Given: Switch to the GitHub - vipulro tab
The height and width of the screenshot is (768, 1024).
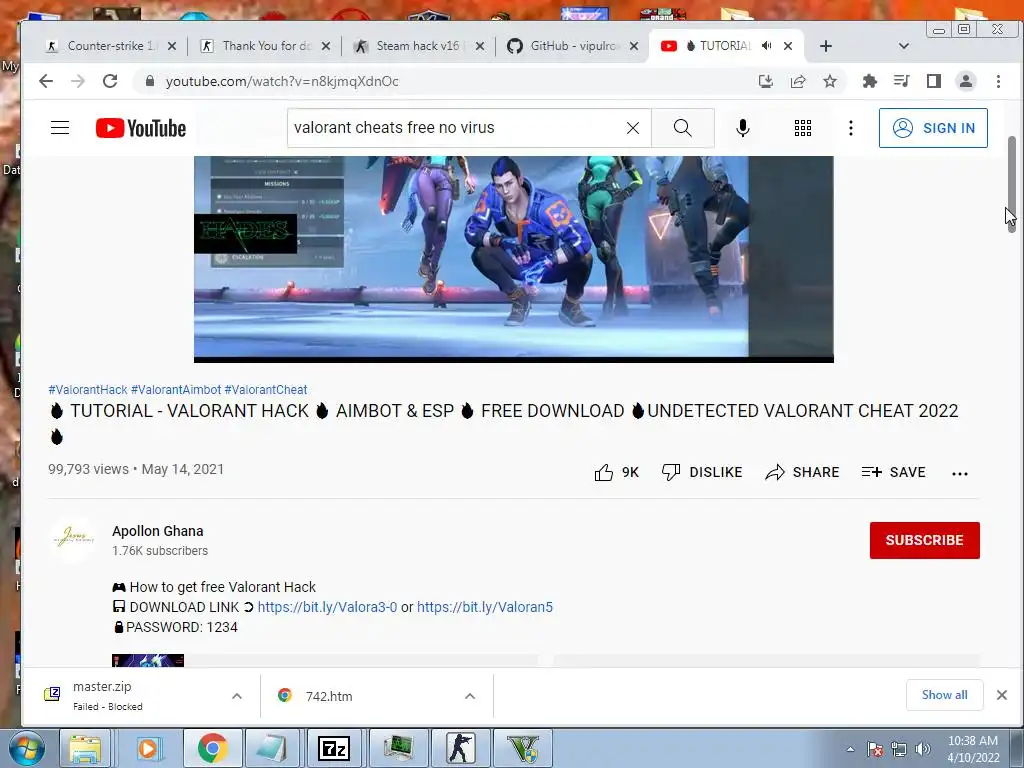Looking at the screenshot, I should point(572,46).
